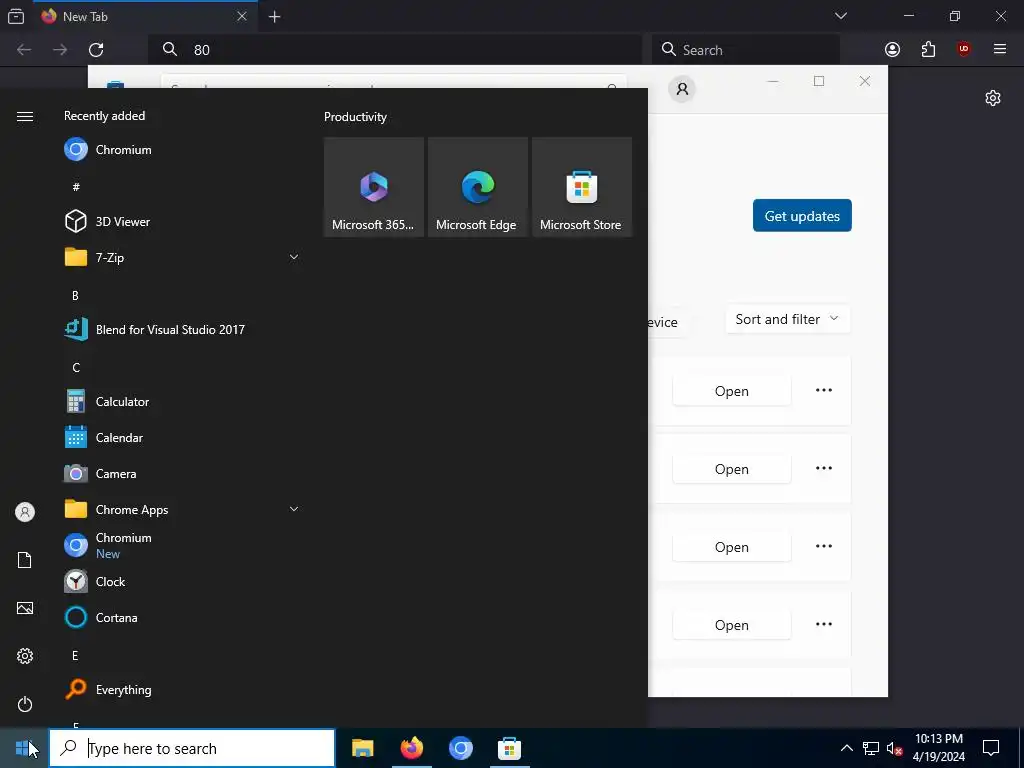Reload the Firefox page
The image size is (1024, 768).
point(96,50)
